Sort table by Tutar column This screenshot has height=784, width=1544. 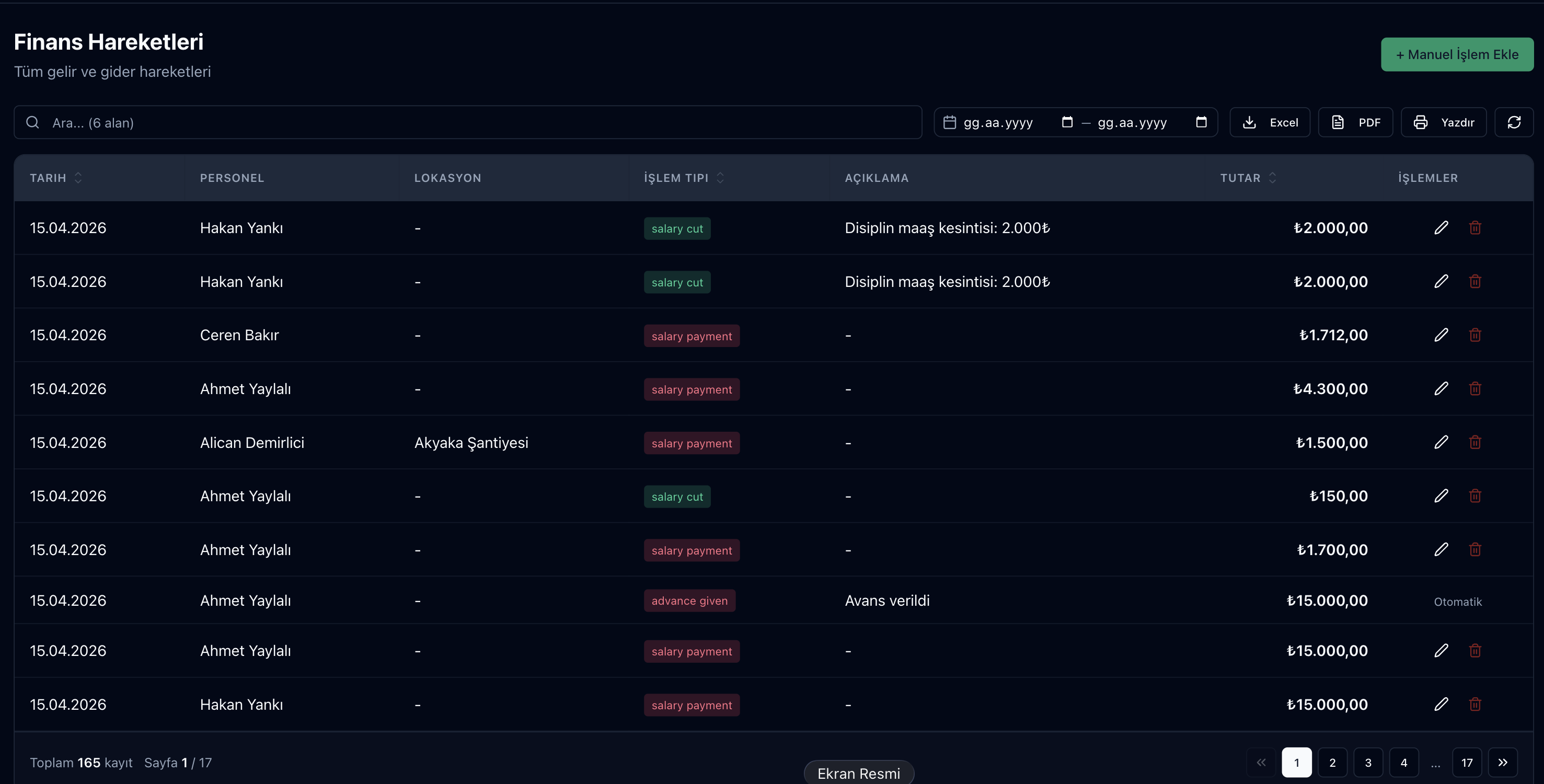point(1249,178)
